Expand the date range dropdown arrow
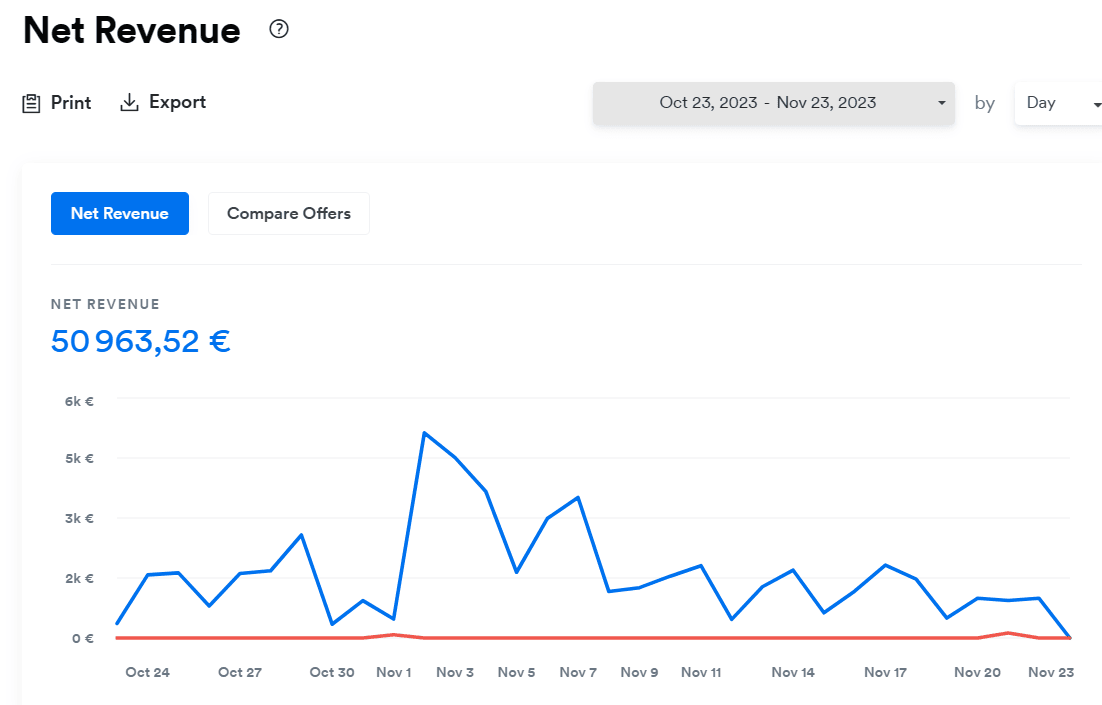This screenshot has height=705, width=1102. [942, 103]
